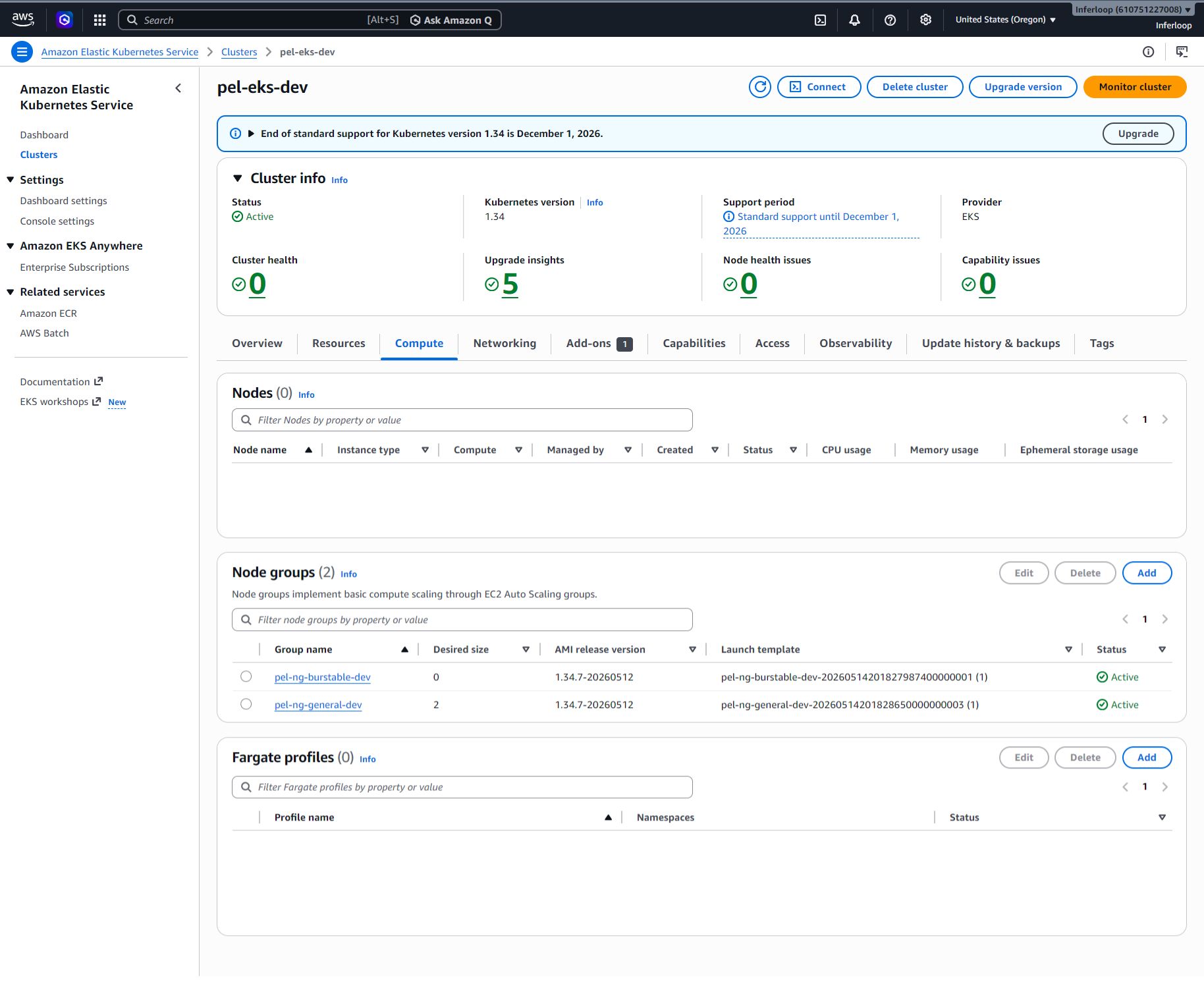Image resolution: width=1204 pixels, height=1001 pixels.
Task: Click the Monitor cluster button
Action: pos(1135,87)
